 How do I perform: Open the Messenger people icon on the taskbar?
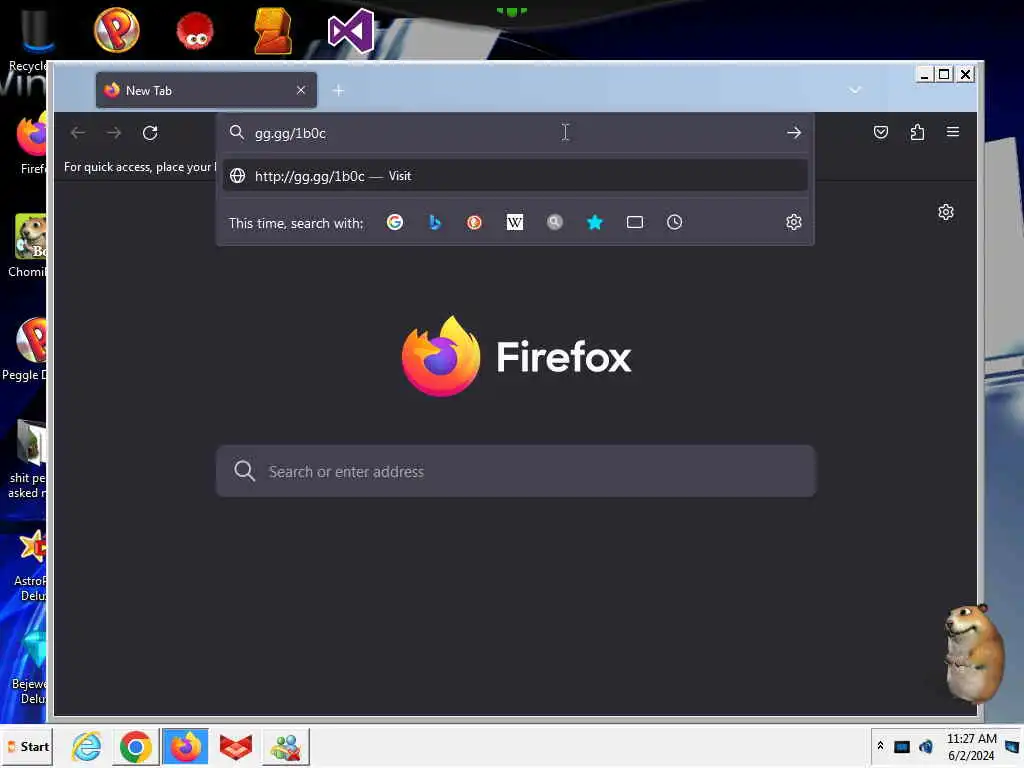[x=285, y=746]
